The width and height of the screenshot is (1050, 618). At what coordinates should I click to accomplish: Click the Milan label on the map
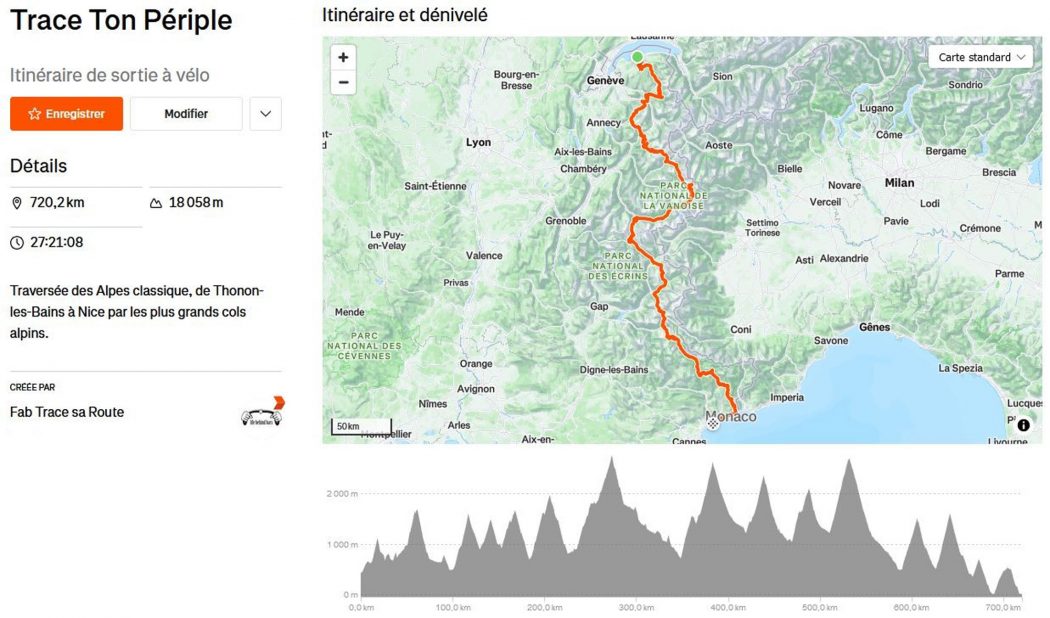[899, 183]
